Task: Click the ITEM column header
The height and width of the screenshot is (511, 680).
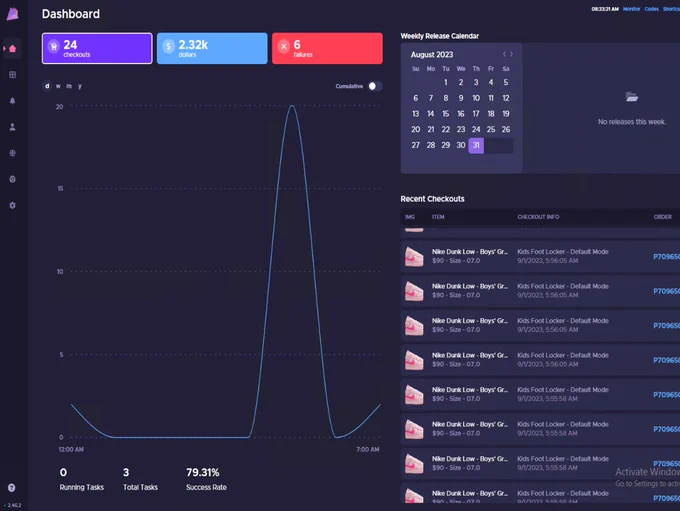Action: 438,217
